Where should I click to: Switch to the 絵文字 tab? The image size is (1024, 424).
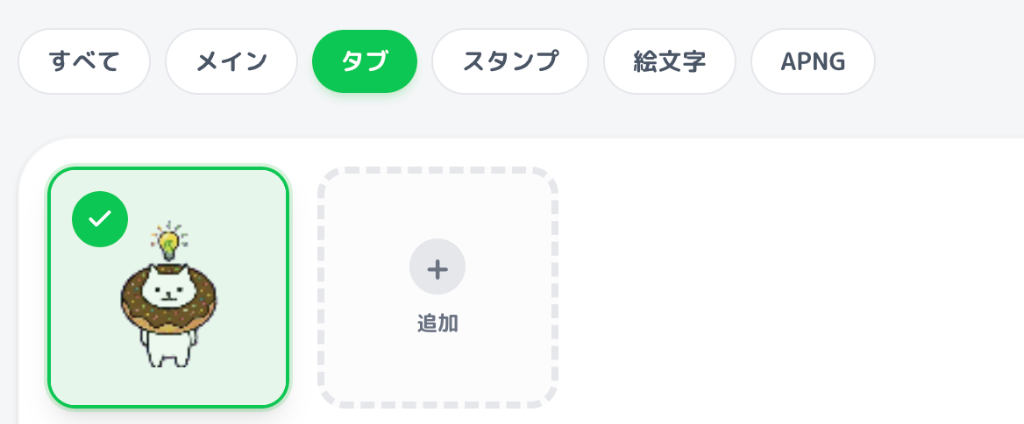coord(669,61)
